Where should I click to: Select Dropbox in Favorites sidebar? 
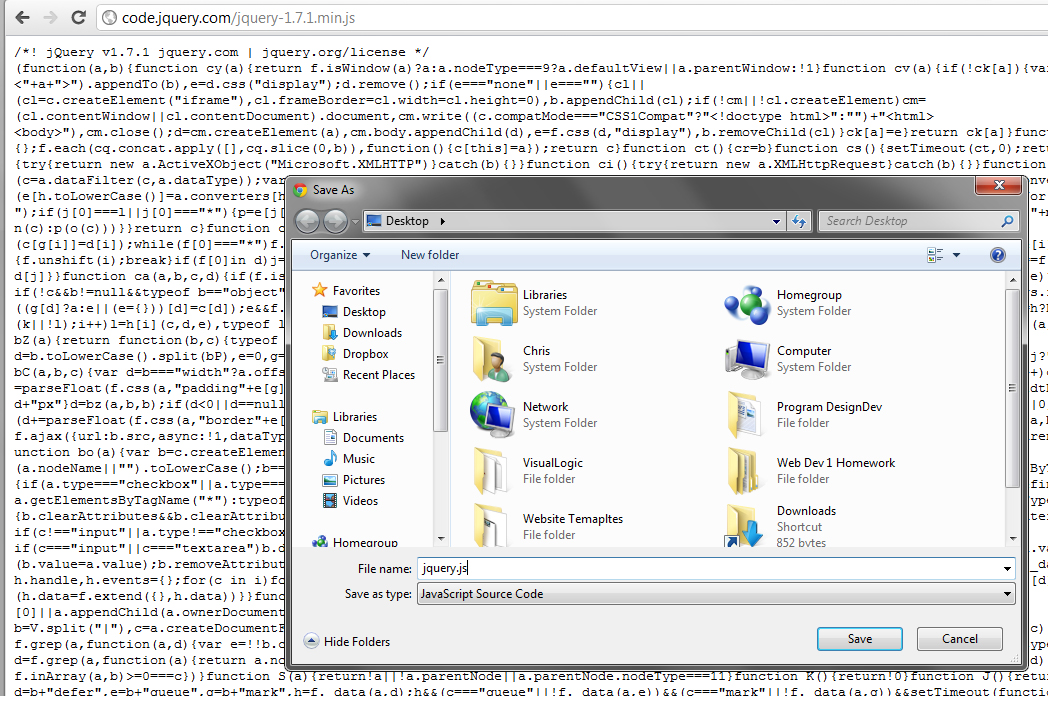click(x=365, y=354)
